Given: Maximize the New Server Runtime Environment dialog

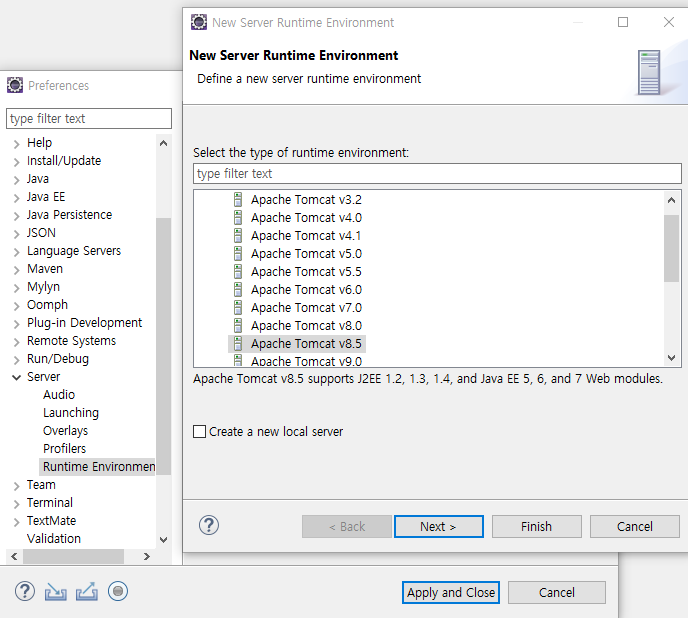Looking at the screenshot, I should (x=623, y=22).
